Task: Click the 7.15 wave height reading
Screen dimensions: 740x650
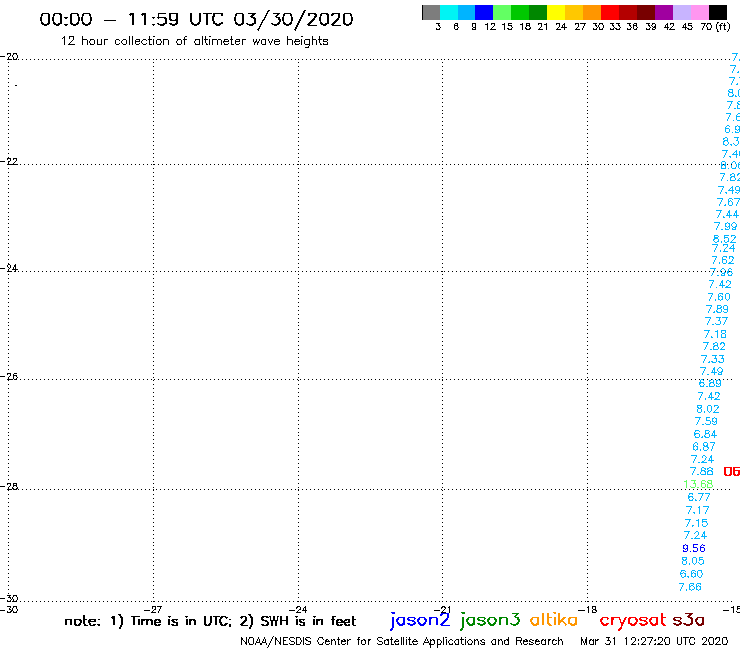Action: pyautogui.click(x=697, y=523)
